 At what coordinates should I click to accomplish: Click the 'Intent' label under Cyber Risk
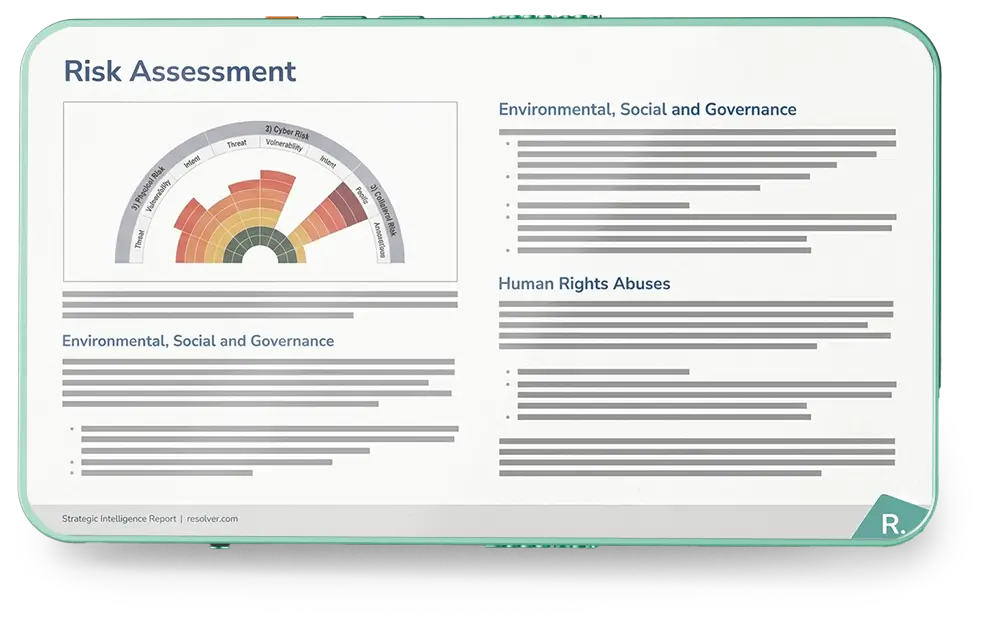pyautogui.click(x=328, y=161)
